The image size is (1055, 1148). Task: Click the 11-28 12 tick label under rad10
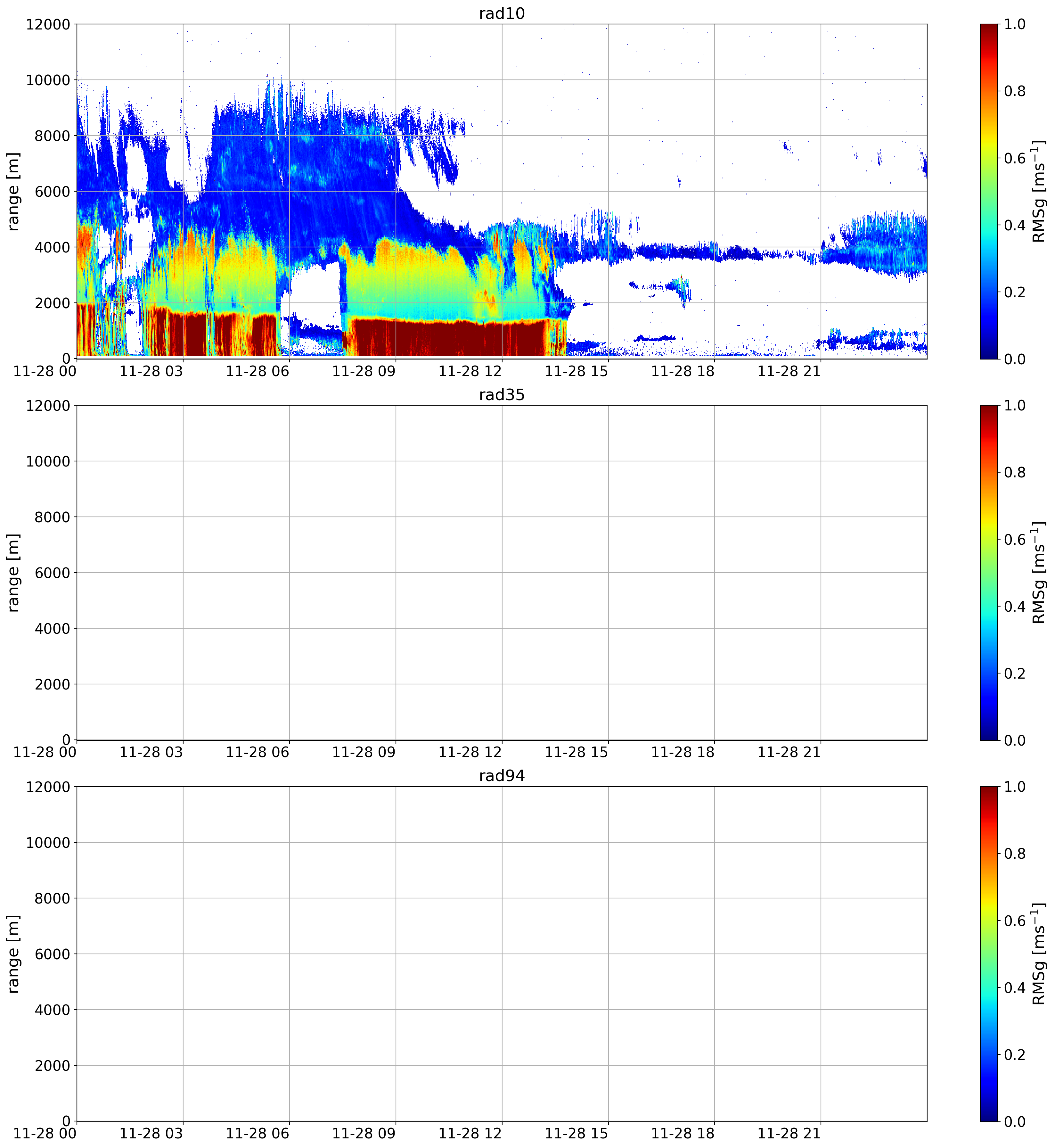click(x=470, y=371)
